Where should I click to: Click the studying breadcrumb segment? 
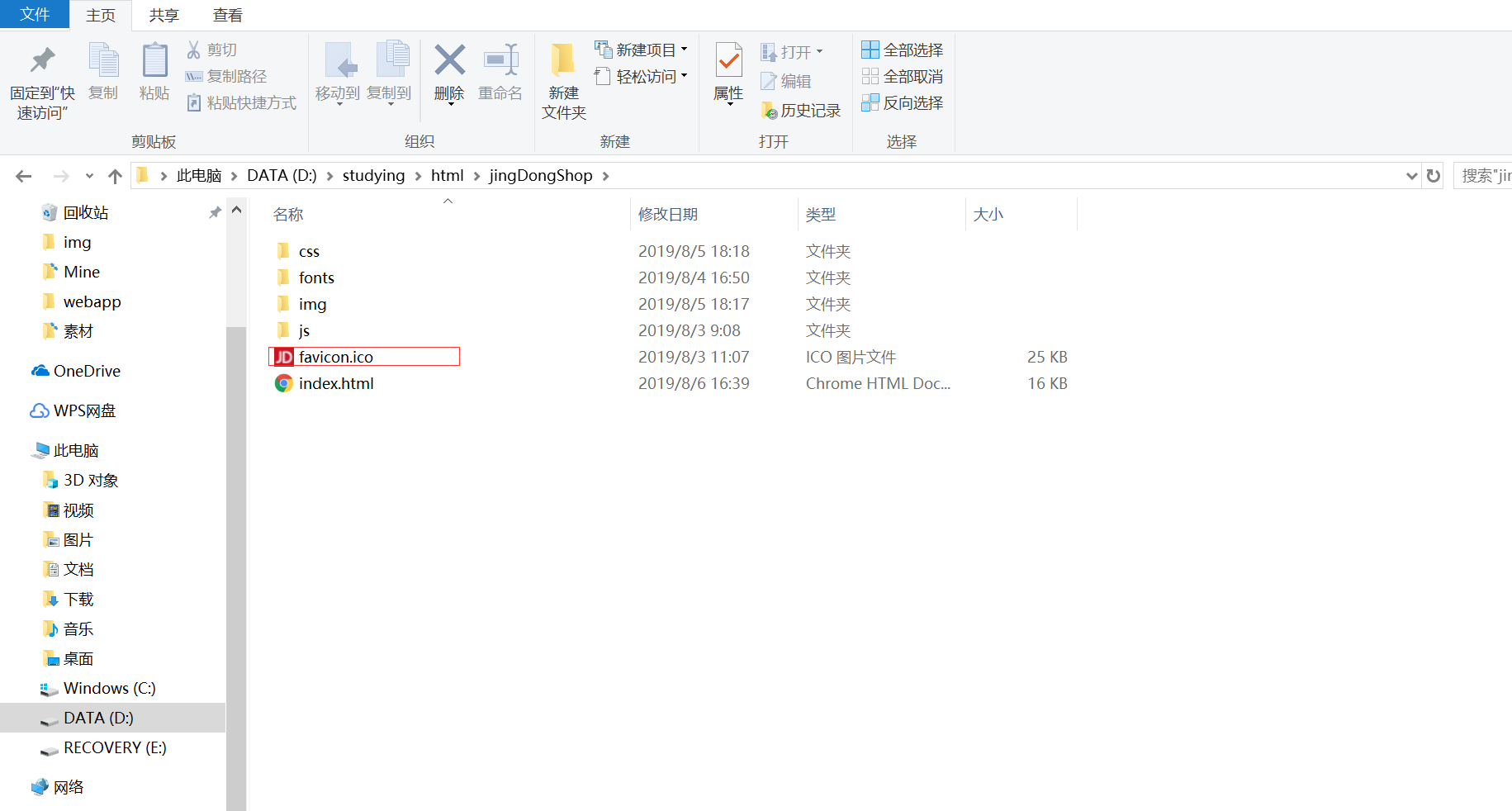373,176
